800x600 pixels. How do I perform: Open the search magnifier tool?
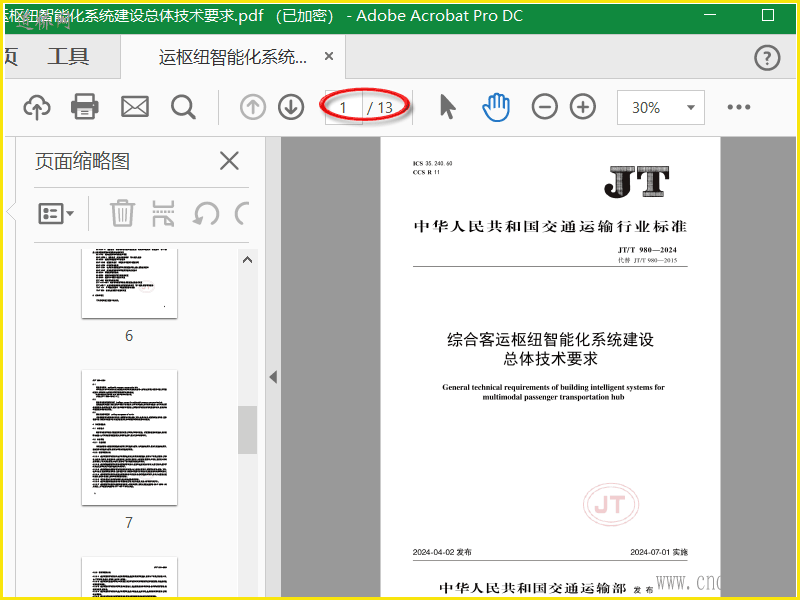tap(183, 107)
